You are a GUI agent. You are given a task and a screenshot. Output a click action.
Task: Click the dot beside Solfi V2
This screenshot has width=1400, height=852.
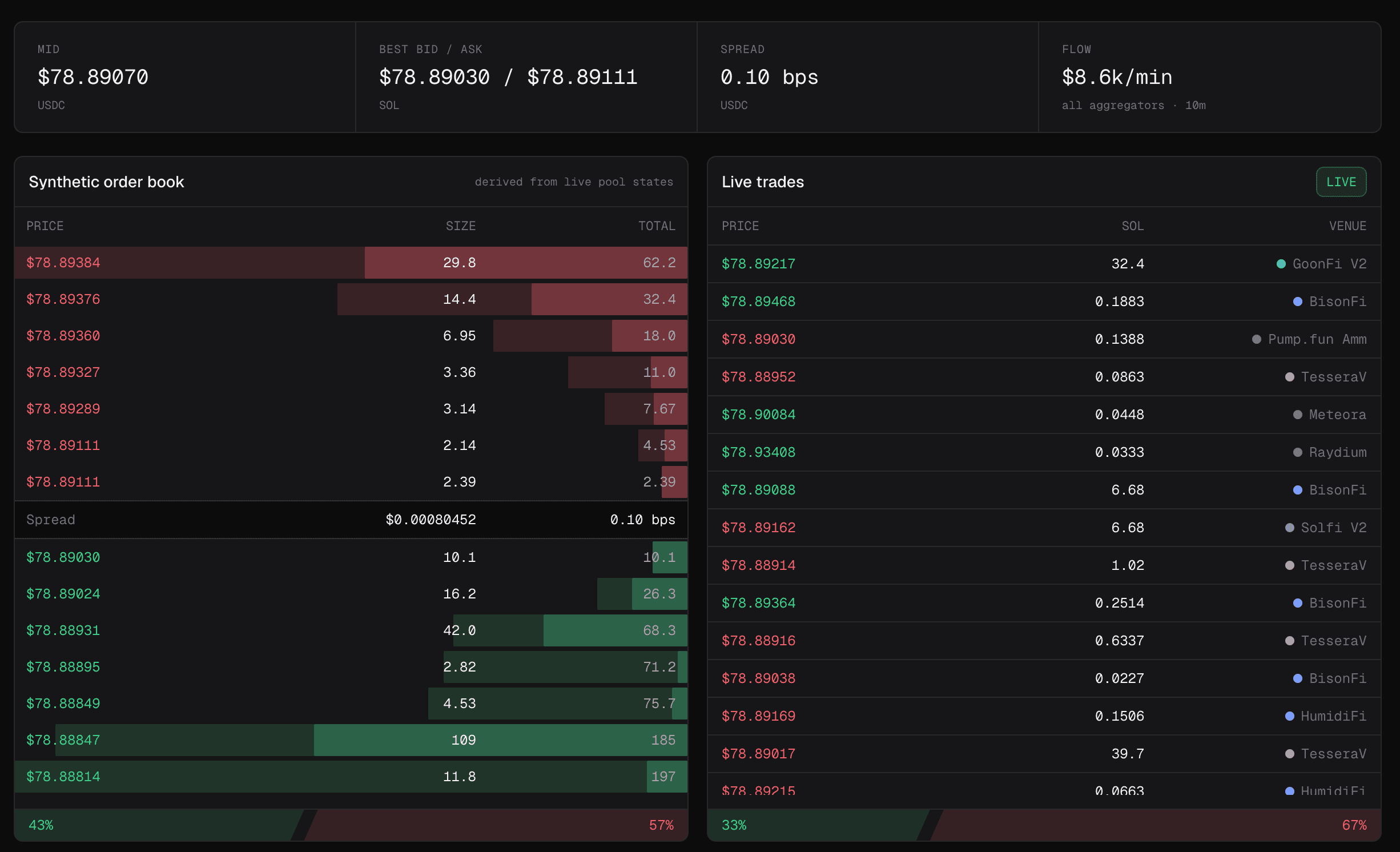[1289, 528]
